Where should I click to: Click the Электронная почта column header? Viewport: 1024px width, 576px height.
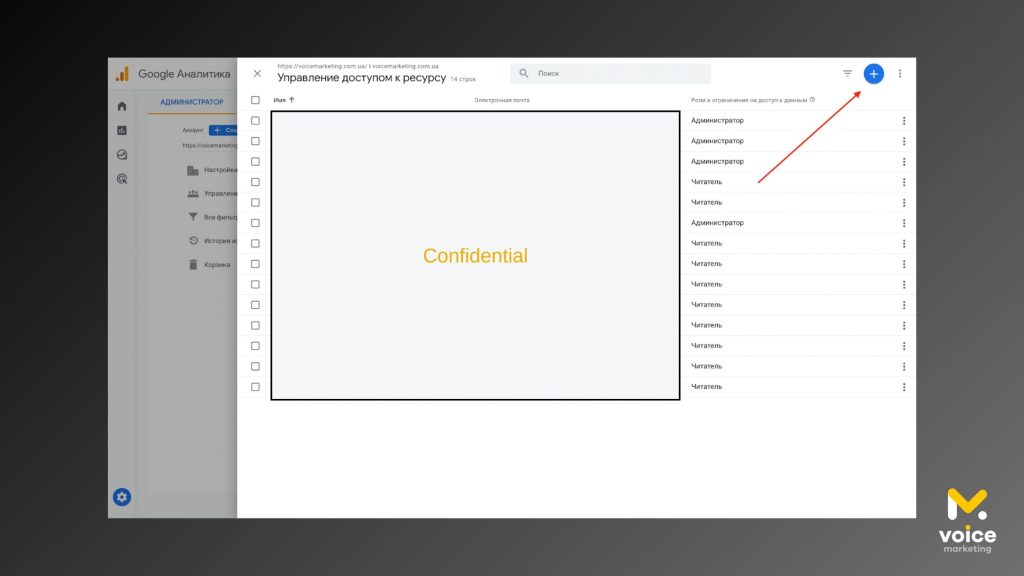click(x=502, y=100)
